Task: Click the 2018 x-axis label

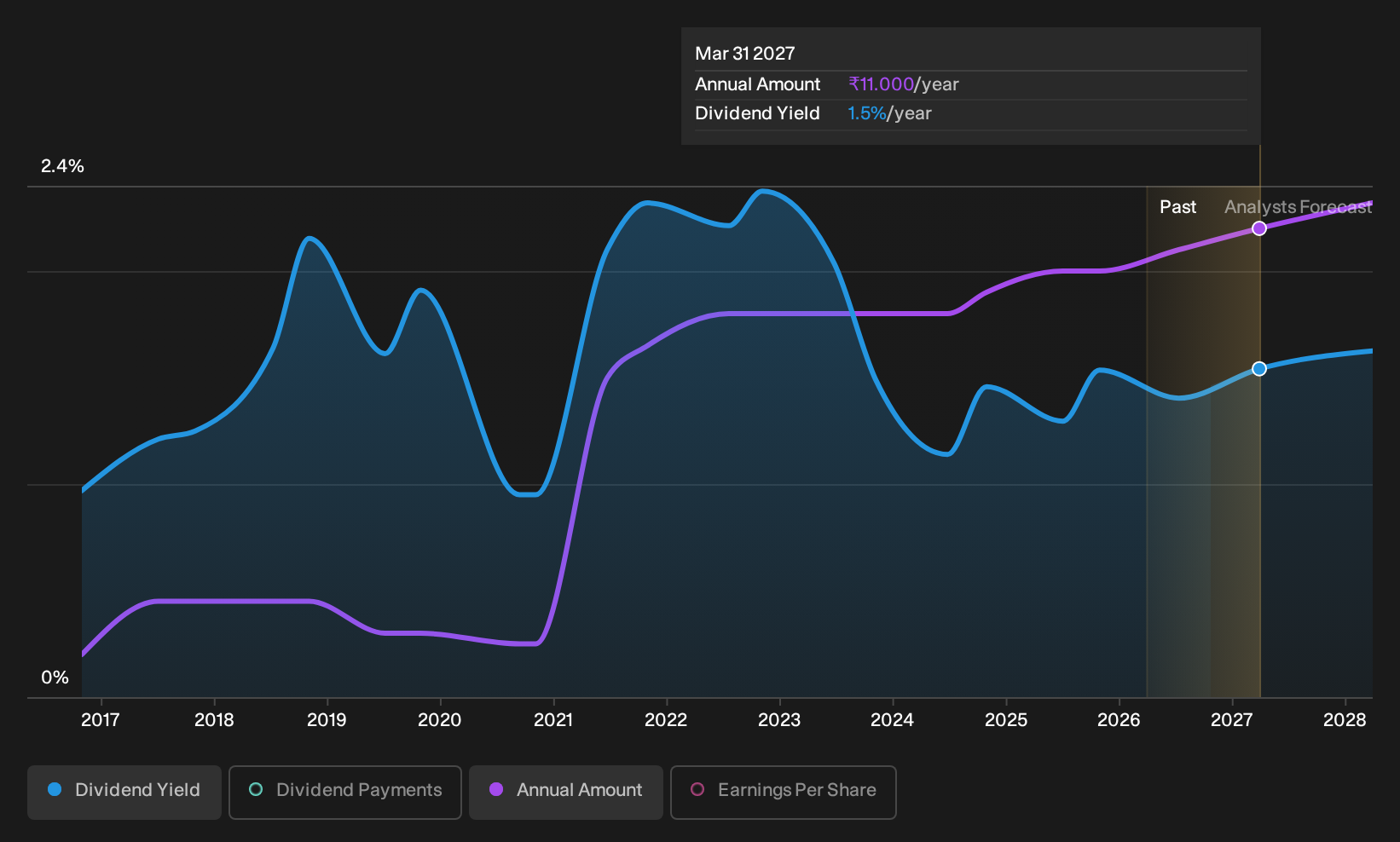Action: tap(214, 720)
